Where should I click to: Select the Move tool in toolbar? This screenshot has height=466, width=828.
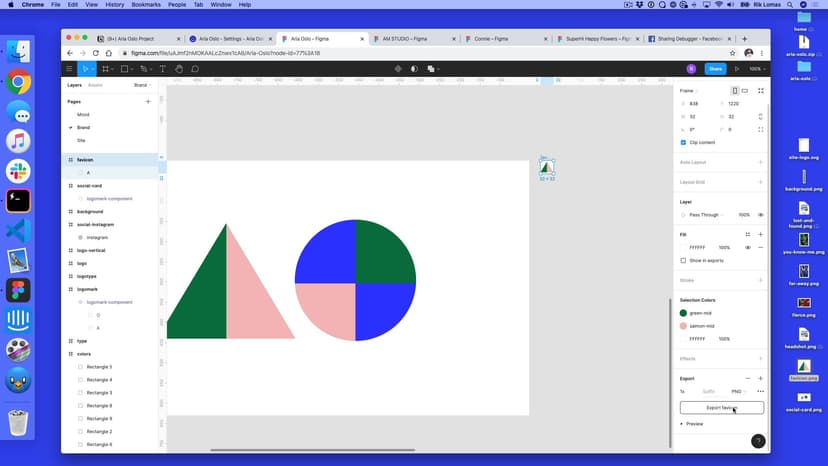(86, 69)
